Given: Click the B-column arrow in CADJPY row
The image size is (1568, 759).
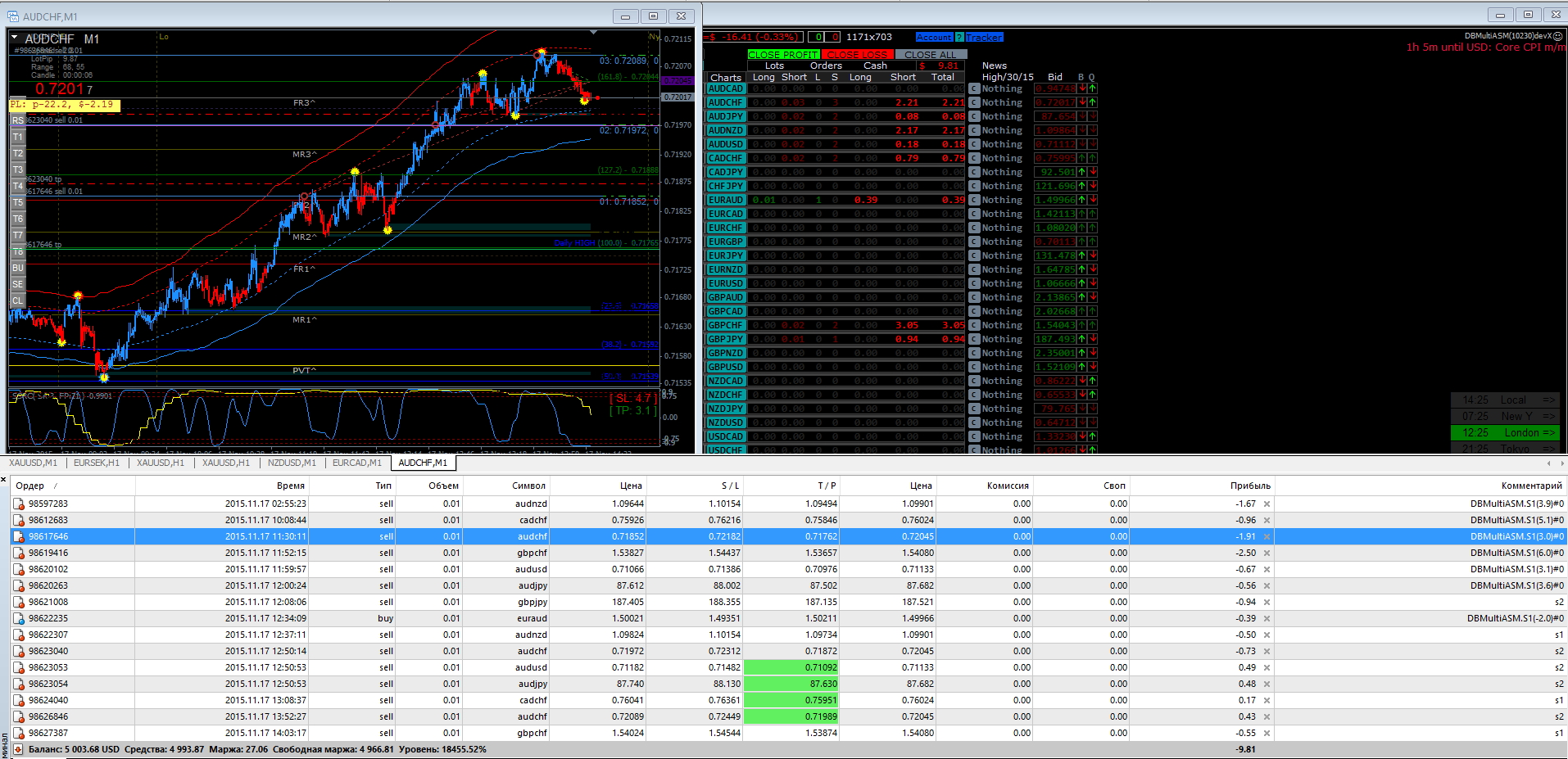Looking at the screenshot, I should (x=1083, y=172).
